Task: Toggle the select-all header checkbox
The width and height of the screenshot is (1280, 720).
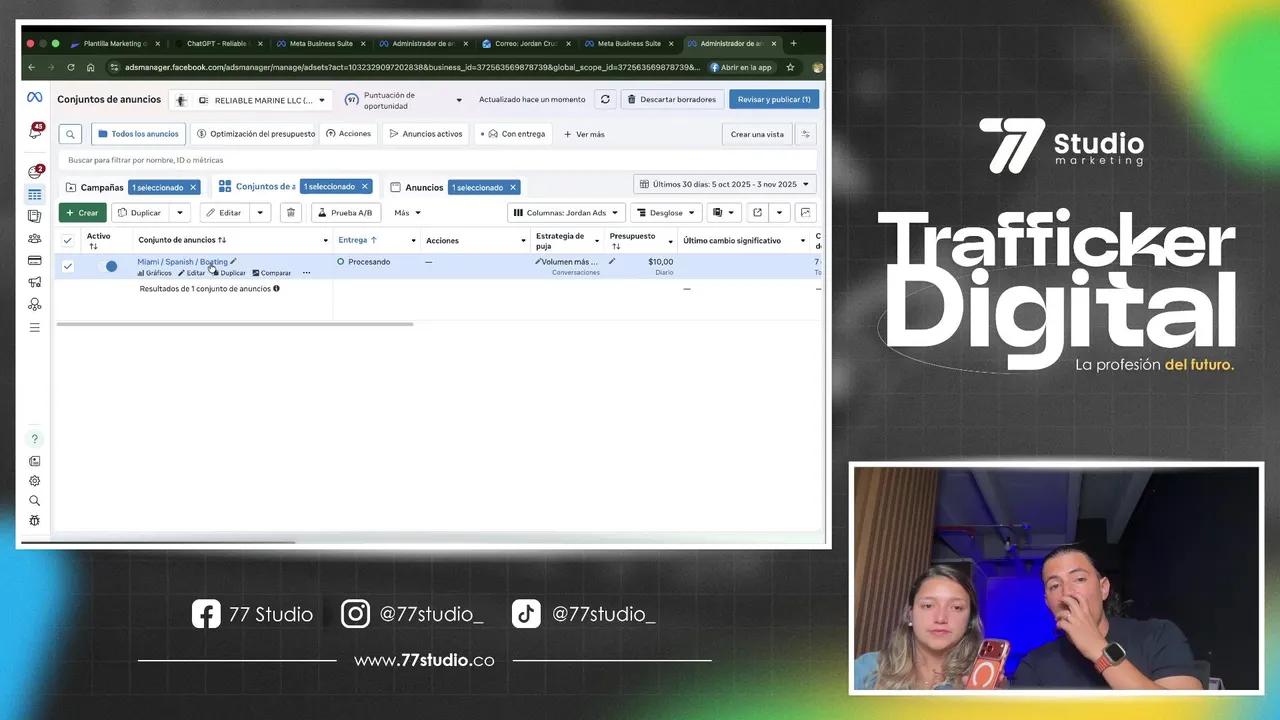Action: pyautogui.click(x=68, y=240)
